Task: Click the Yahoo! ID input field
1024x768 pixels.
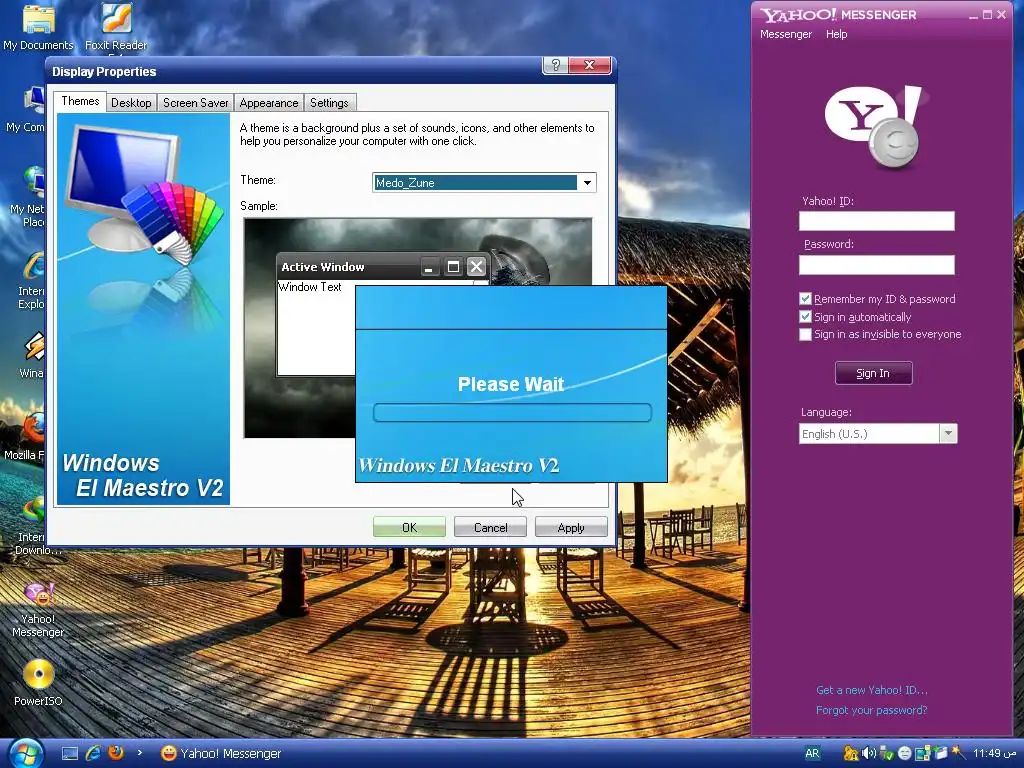Action: pos(876,221)
